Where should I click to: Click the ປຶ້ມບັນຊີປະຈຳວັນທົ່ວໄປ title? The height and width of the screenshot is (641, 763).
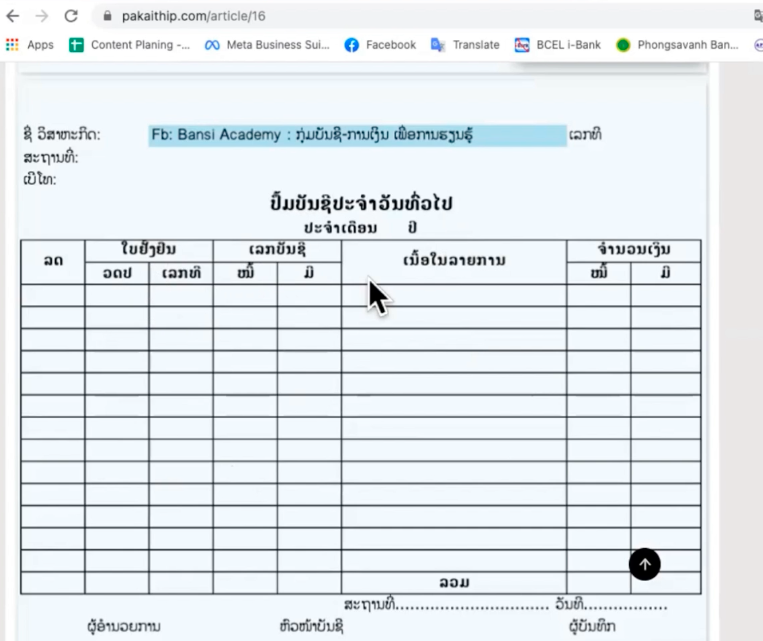tap(361, 203)
